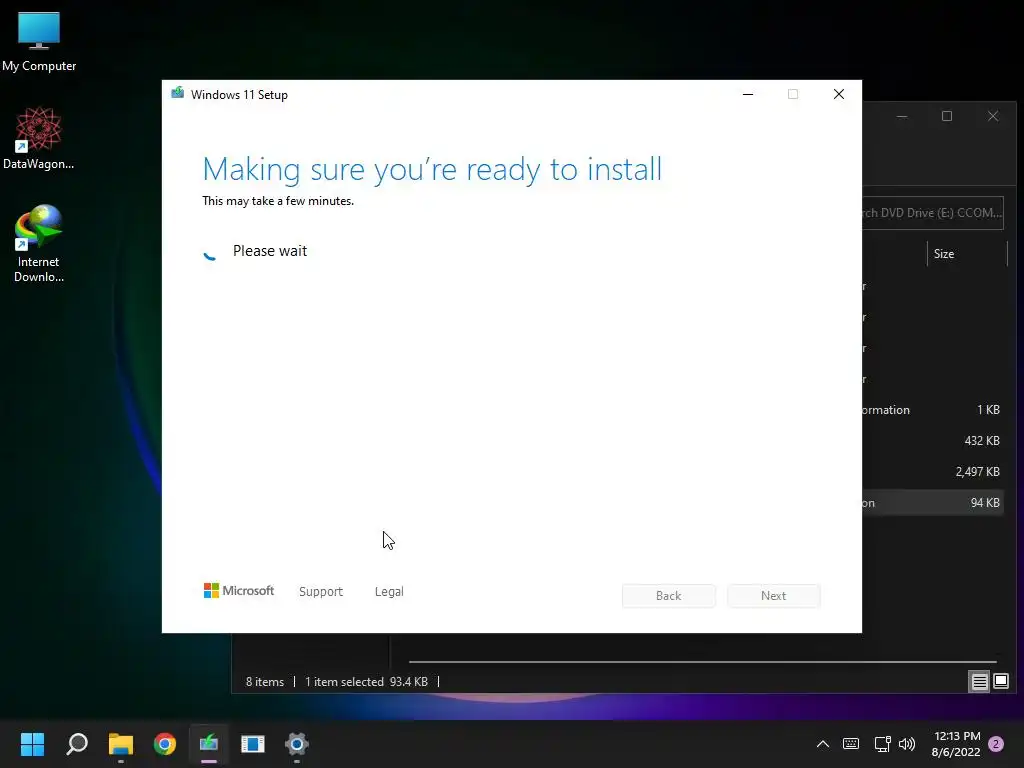Open the DataWagon desktop shortcut
Viewport: 1024px width, 768px height.
coord(39,138)
